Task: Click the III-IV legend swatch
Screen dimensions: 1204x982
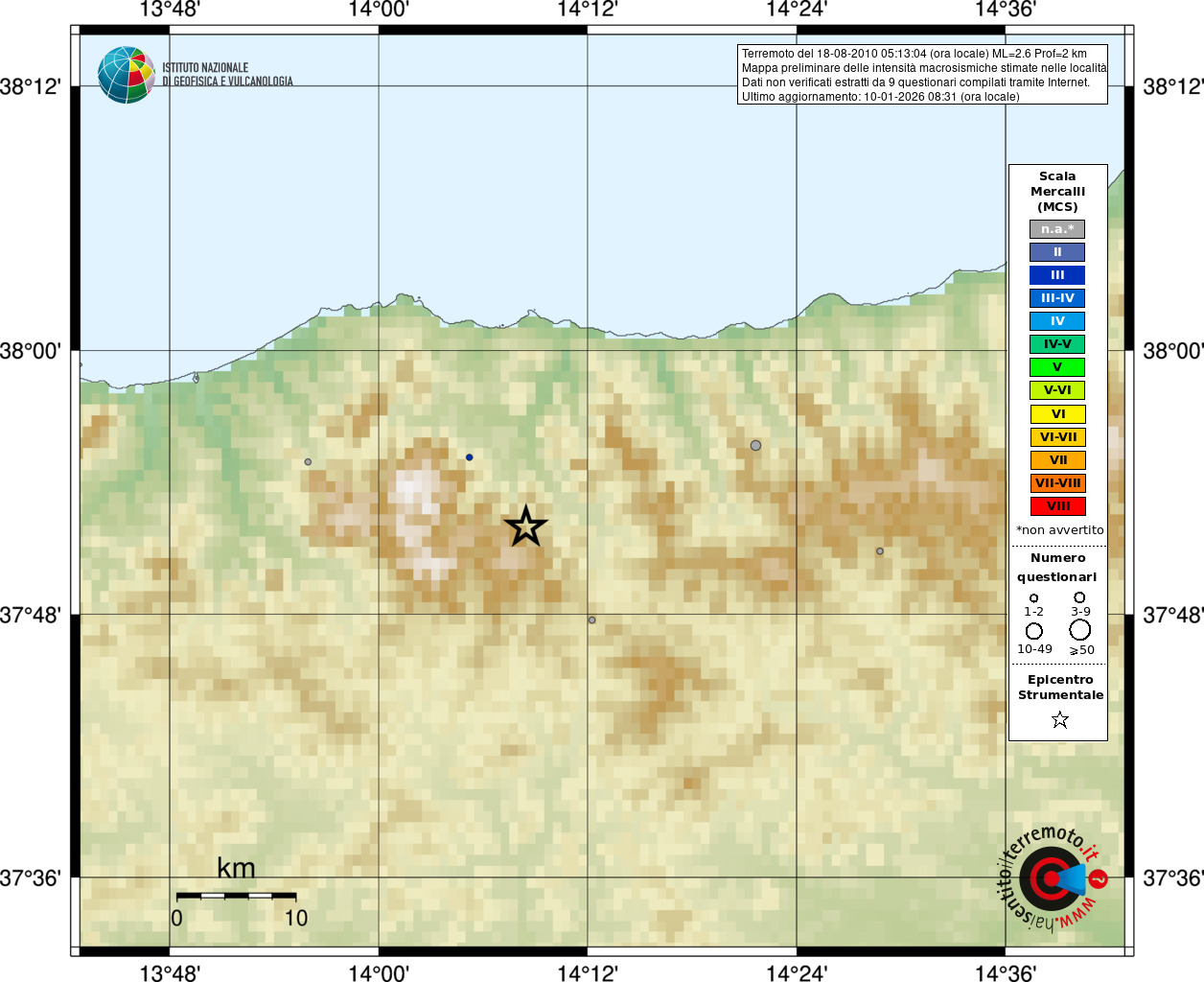Action: pyautogui.click(x=1057, y=298)
